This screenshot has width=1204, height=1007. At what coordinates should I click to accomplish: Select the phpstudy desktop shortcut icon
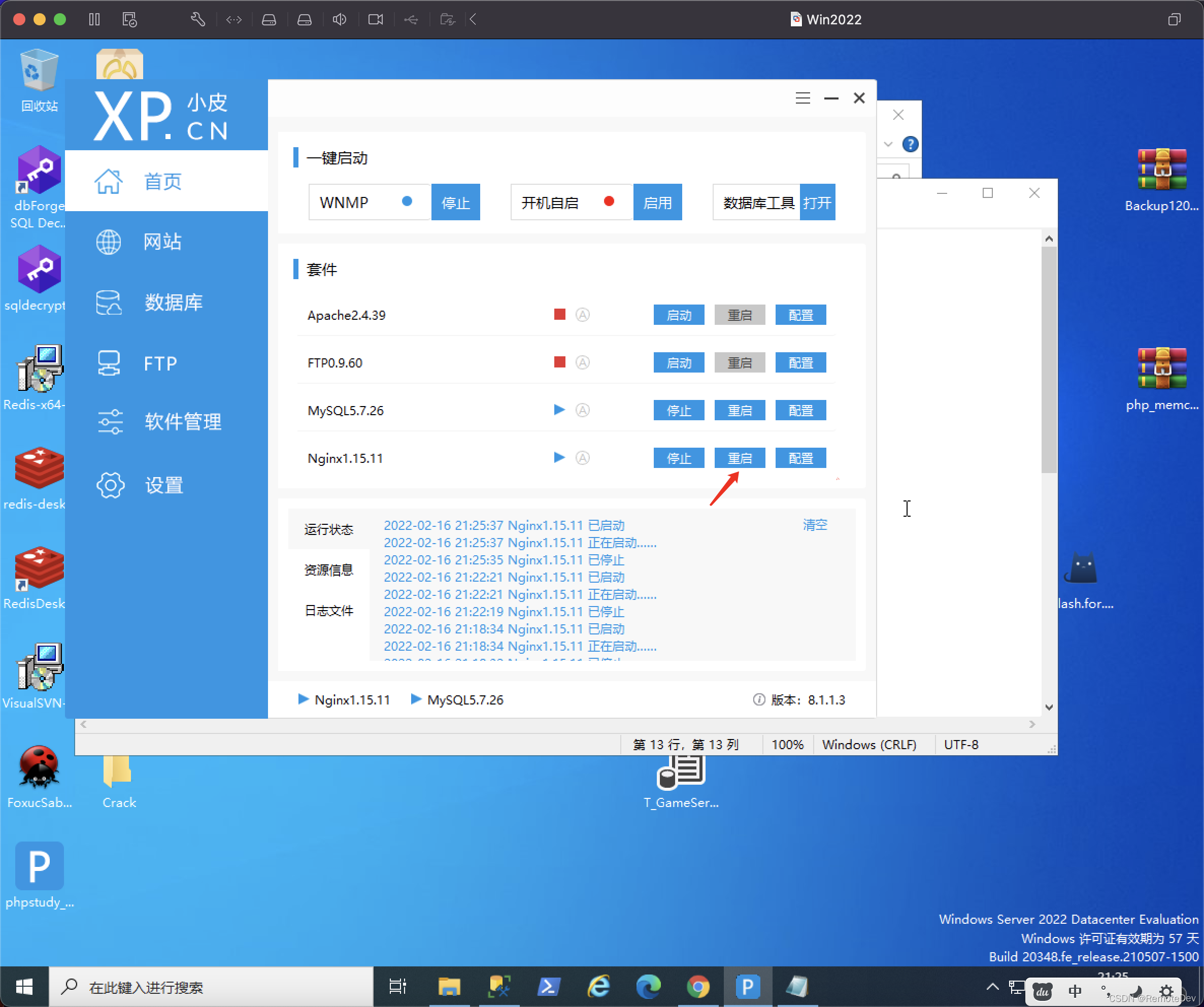click(39, 876)
